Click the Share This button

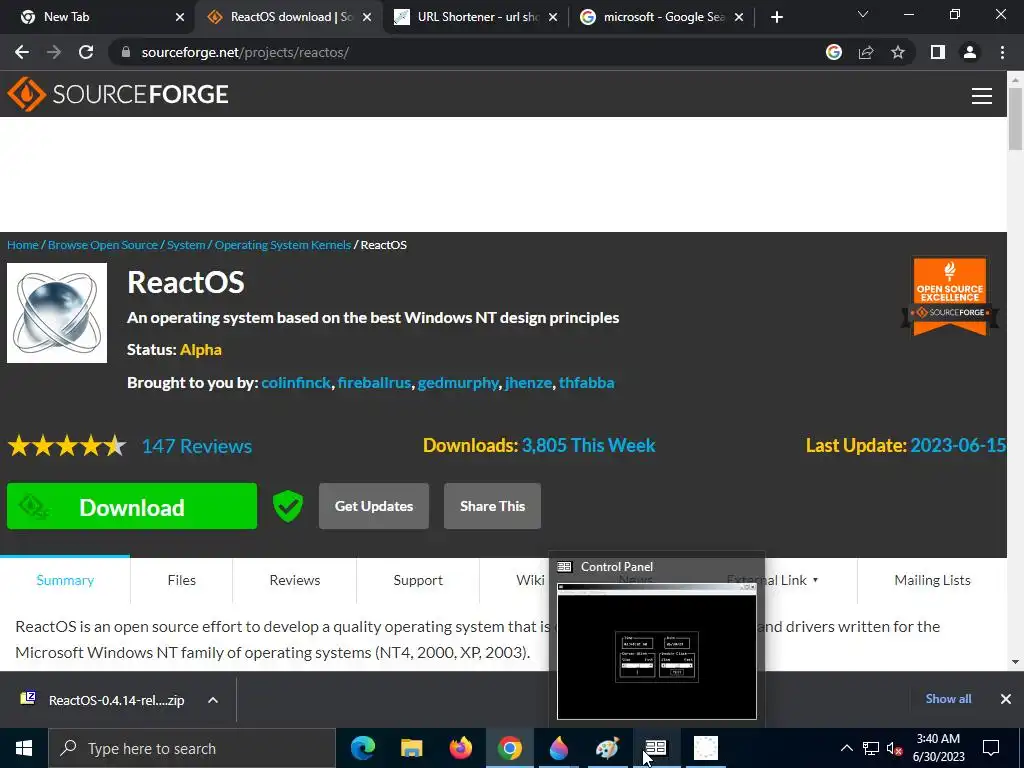click(x=492, y=506)
